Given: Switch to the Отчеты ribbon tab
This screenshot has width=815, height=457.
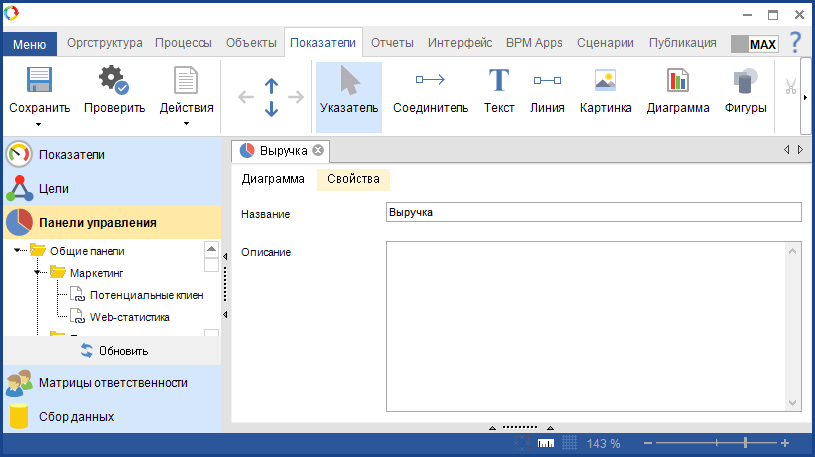Looking at the screenshot, I should (392, 43).
